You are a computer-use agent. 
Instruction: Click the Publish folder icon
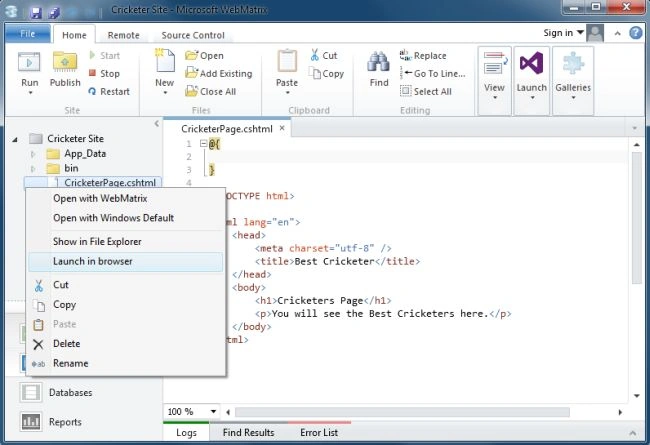(x=65, y=62)
